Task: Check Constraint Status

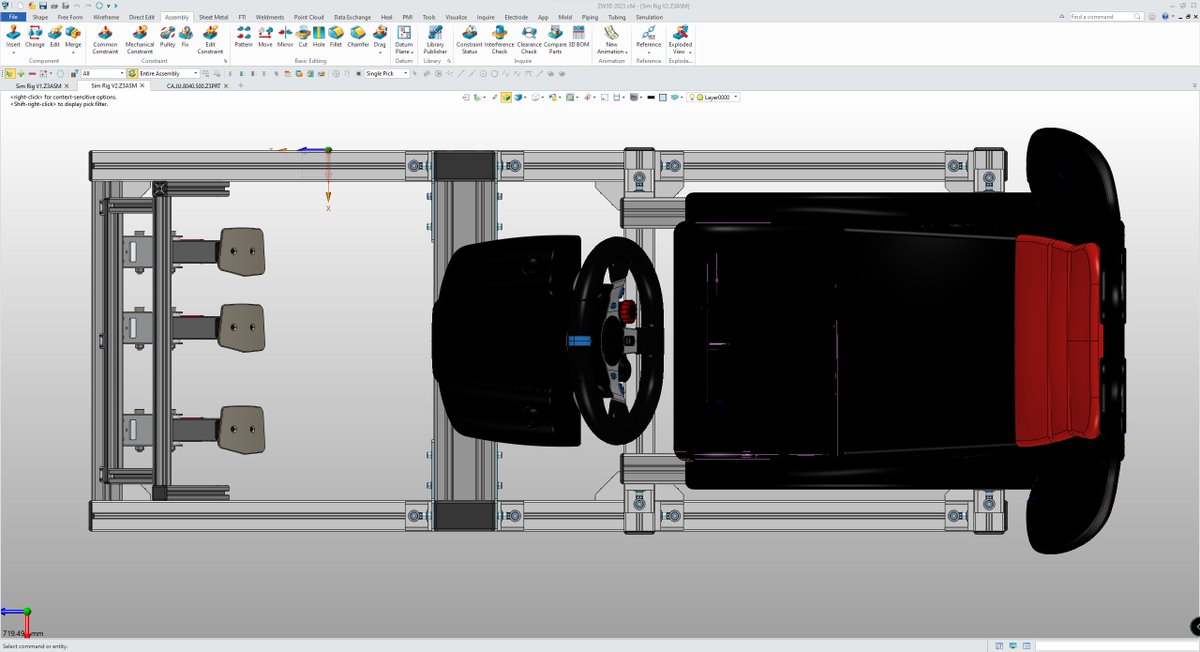Action: (469, 39)
